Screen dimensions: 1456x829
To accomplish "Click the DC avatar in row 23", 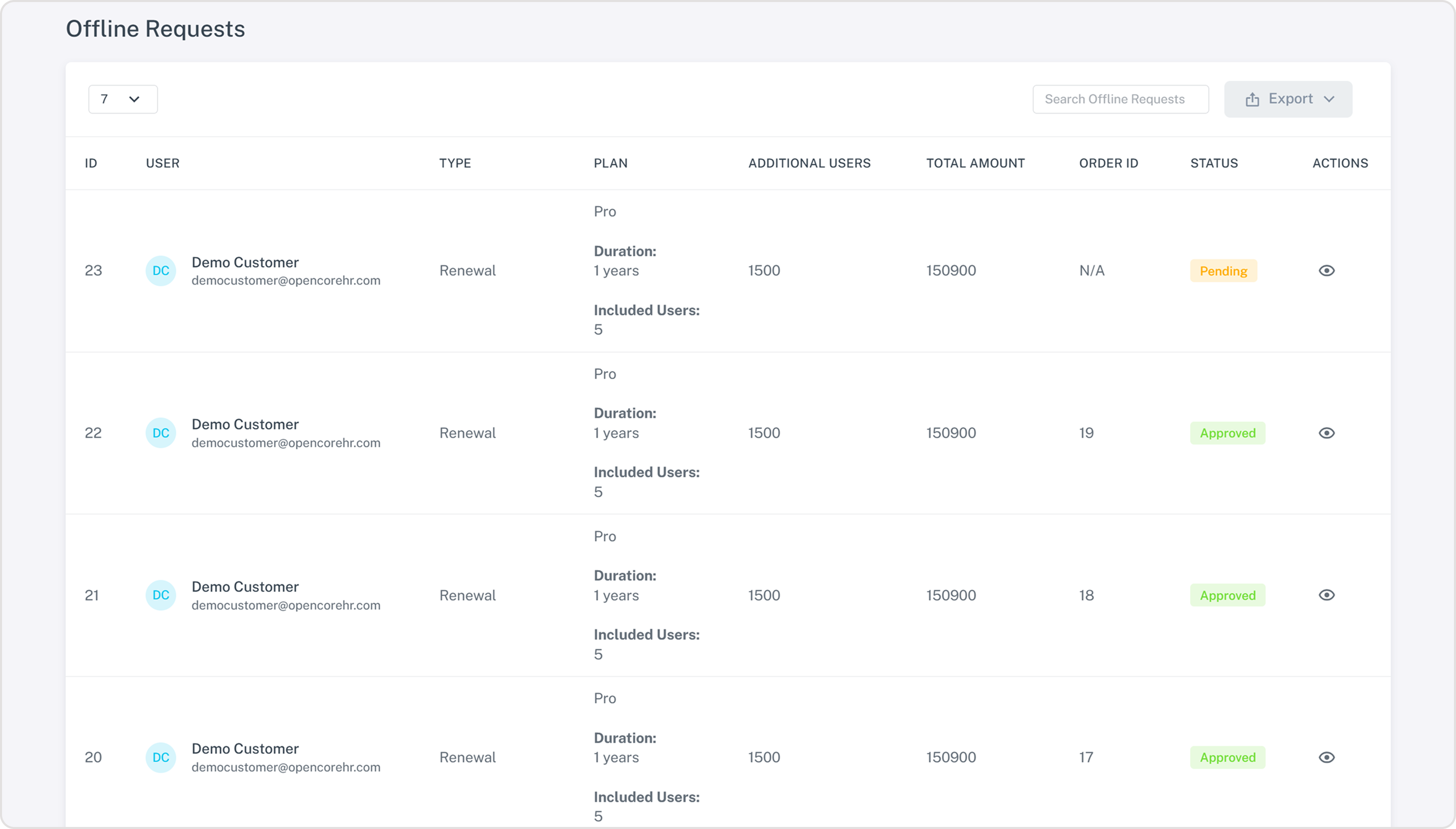I will (160, 270).
